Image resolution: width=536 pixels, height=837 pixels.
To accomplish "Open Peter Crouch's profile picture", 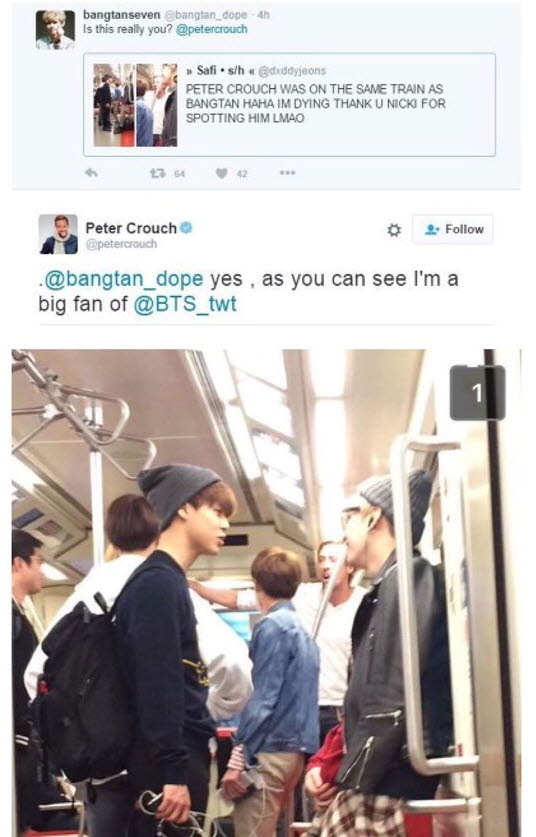I will [x=58, y=234].
